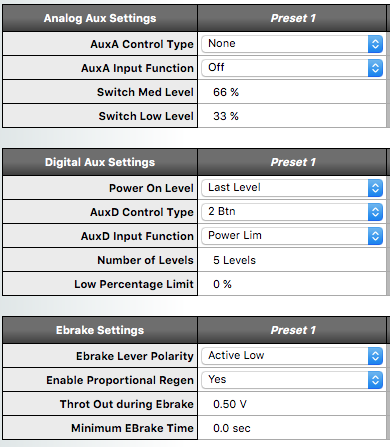This screenshot has width=390, height=447.
Task: Edit the Switch Med Level value
Action: (x=292, y=92)
